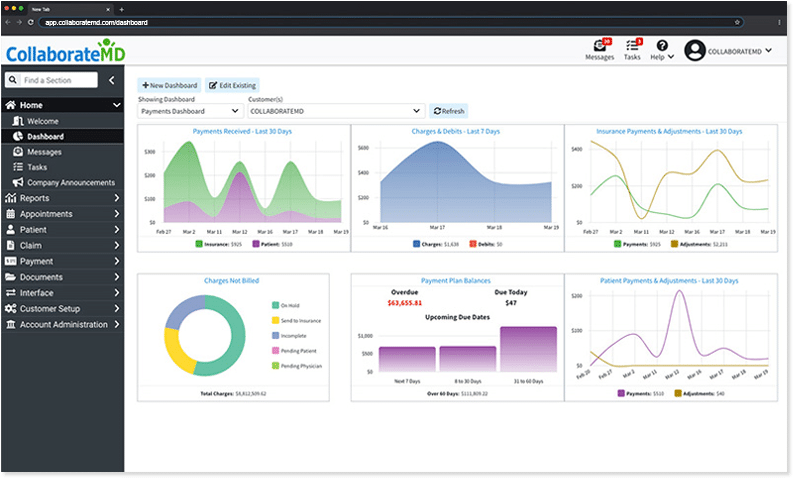This screenshot has height=479, width=800.
Task: Click the Incomplete blue legend swatch
Action: [x=278, y=338]
